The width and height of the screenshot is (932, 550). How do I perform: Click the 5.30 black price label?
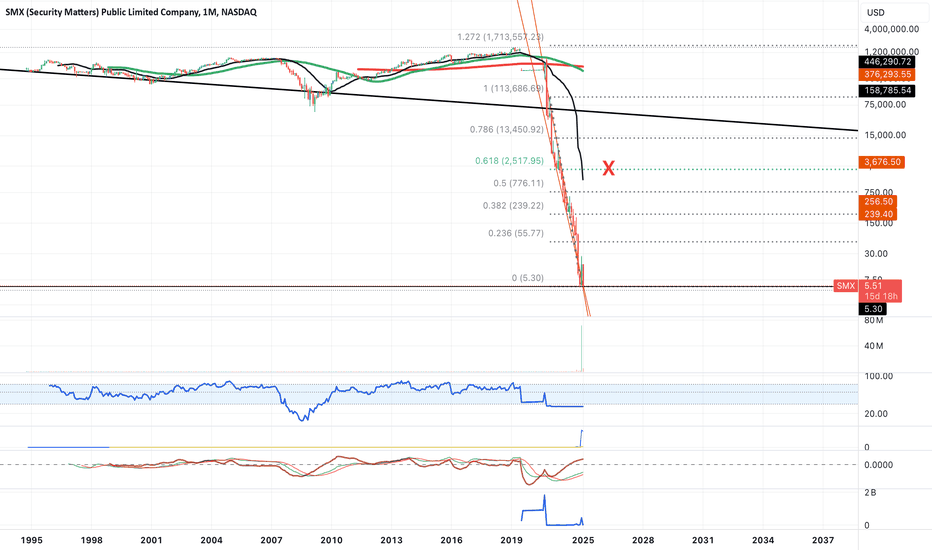click(x=873, y=310)
